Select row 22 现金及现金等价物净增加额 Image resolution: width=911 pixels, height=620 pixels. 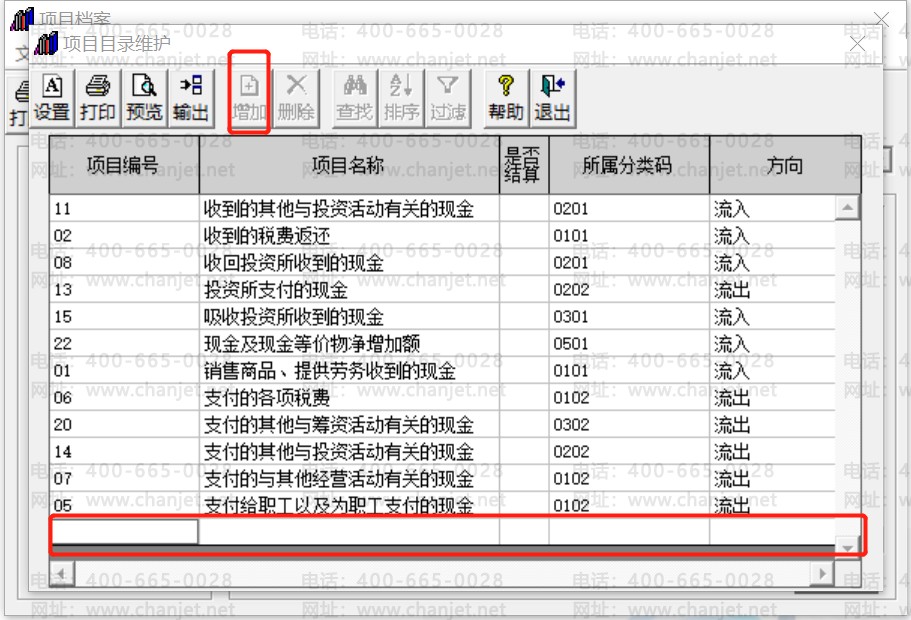click(442, 344)
